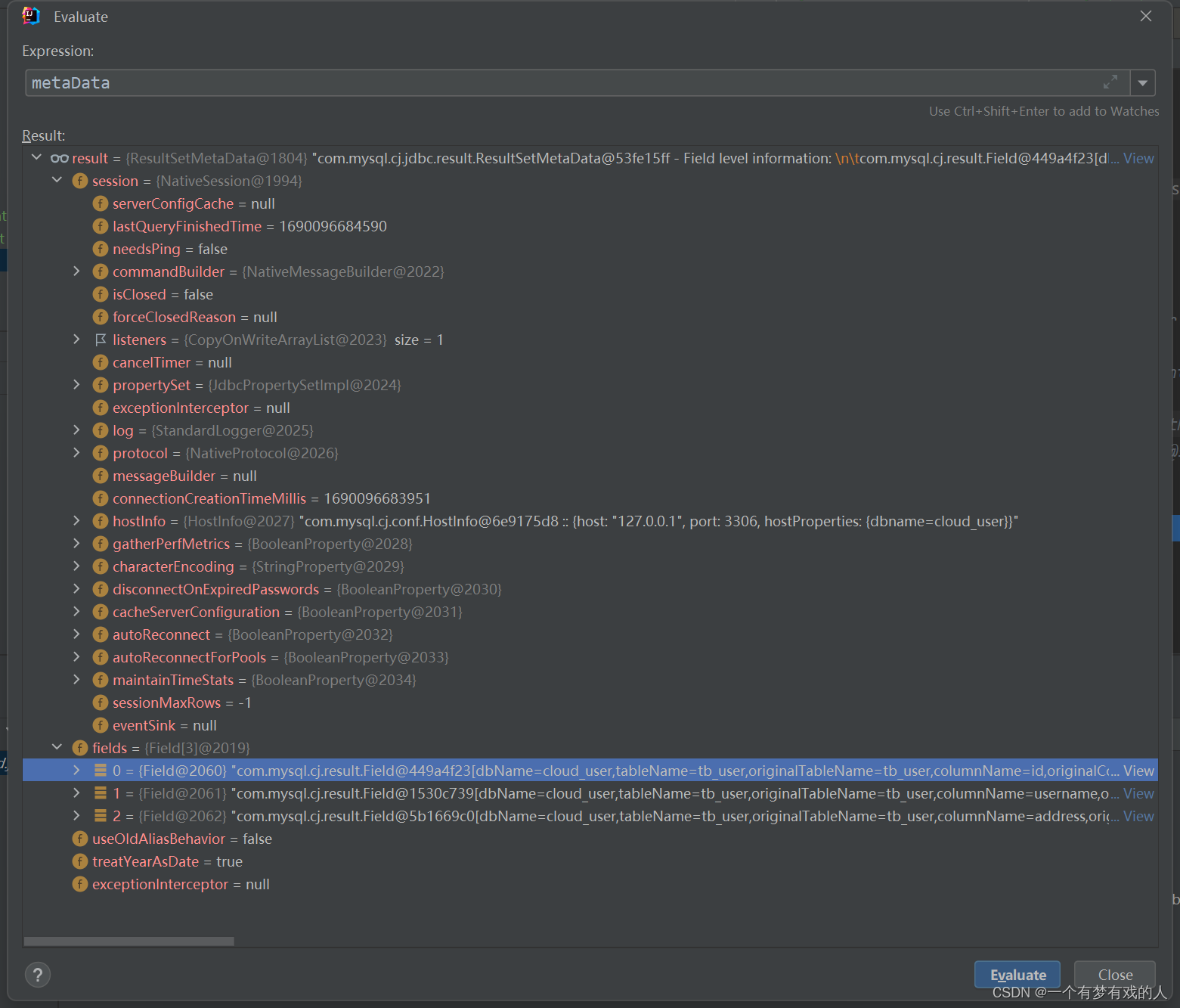This screenshot has height=1008, width=1180.
Task: Click array element icon of index 2
Action: 101,816
